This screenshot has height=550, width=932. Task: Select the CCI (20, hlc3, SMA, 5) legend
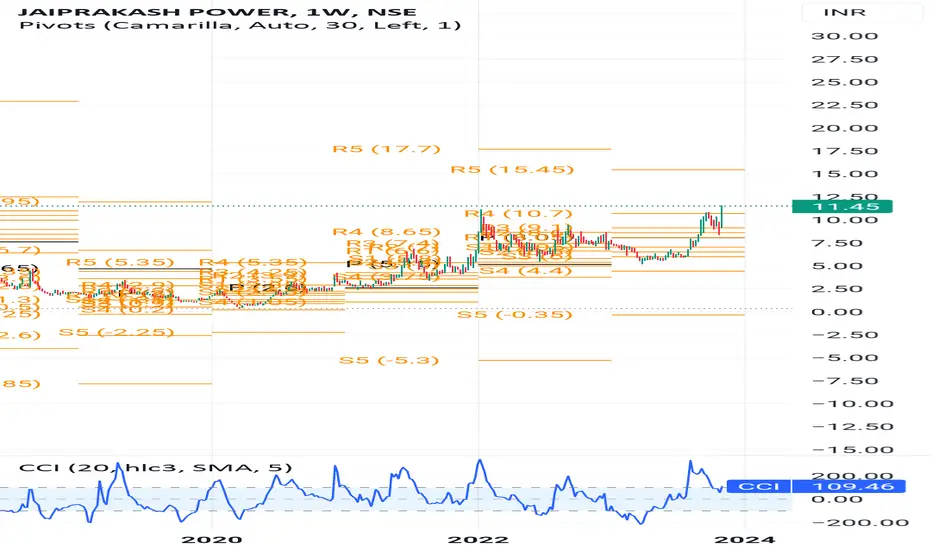tap(156, 467)
